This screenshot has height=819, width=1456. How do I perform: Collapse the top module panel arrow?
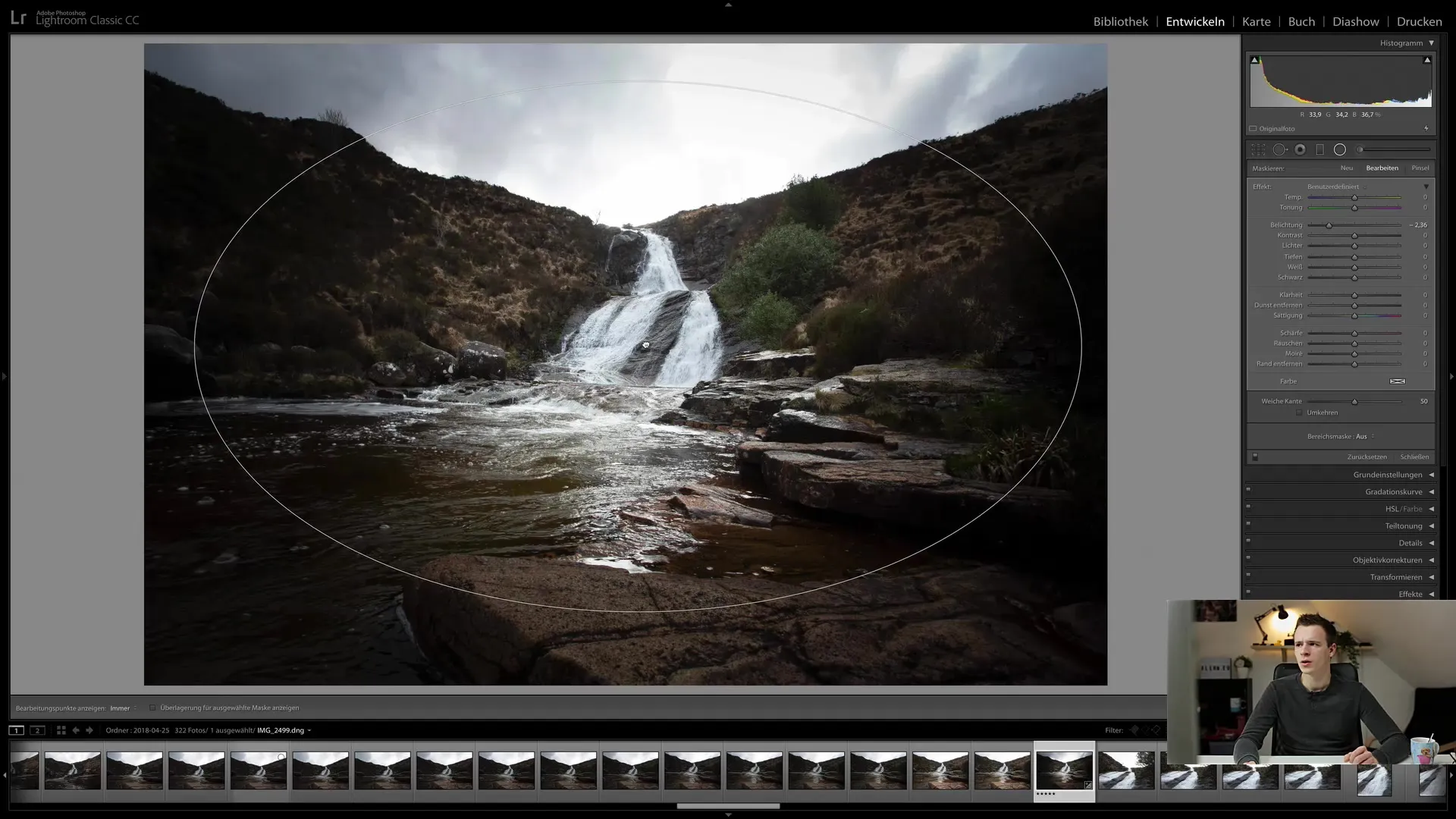point(728,5)
